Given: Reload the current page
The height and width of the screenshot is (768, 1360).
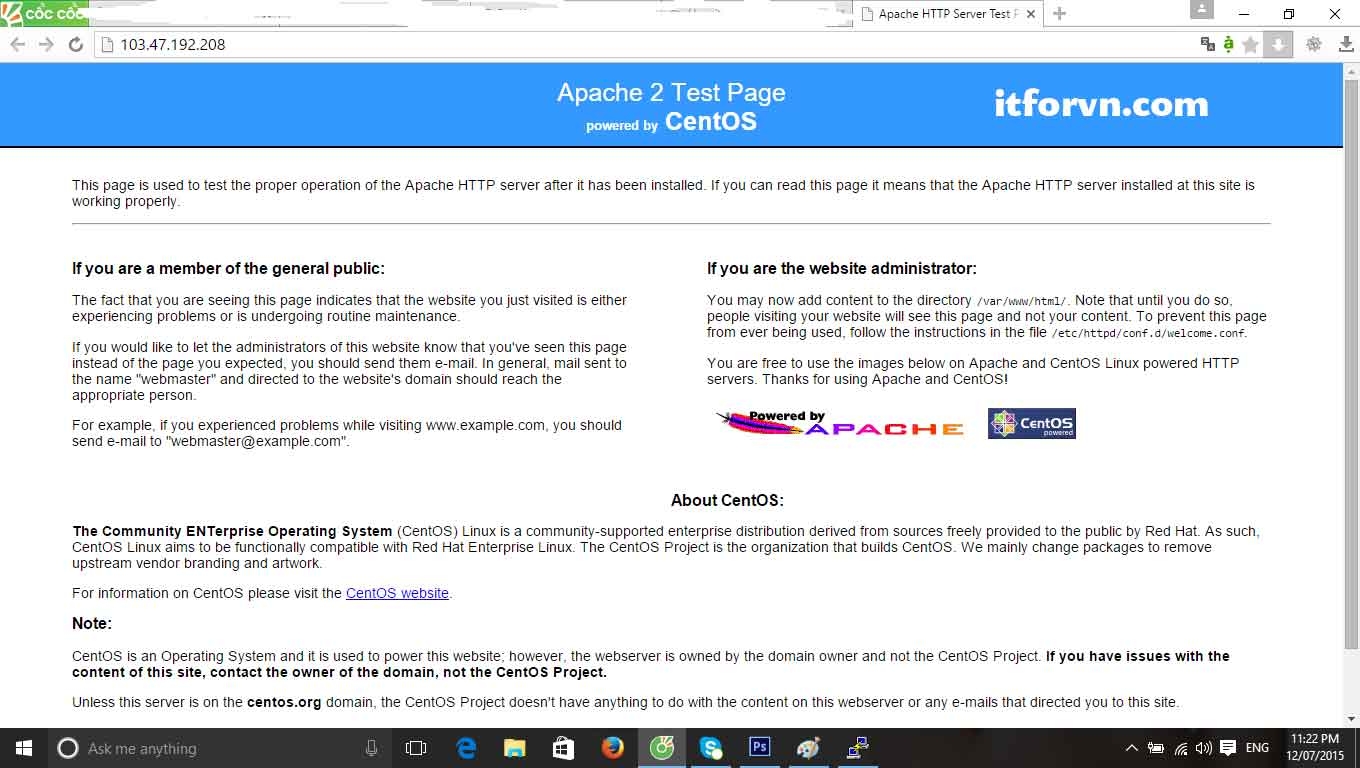Looking at the screenshot, I should (x=75, y=45).
